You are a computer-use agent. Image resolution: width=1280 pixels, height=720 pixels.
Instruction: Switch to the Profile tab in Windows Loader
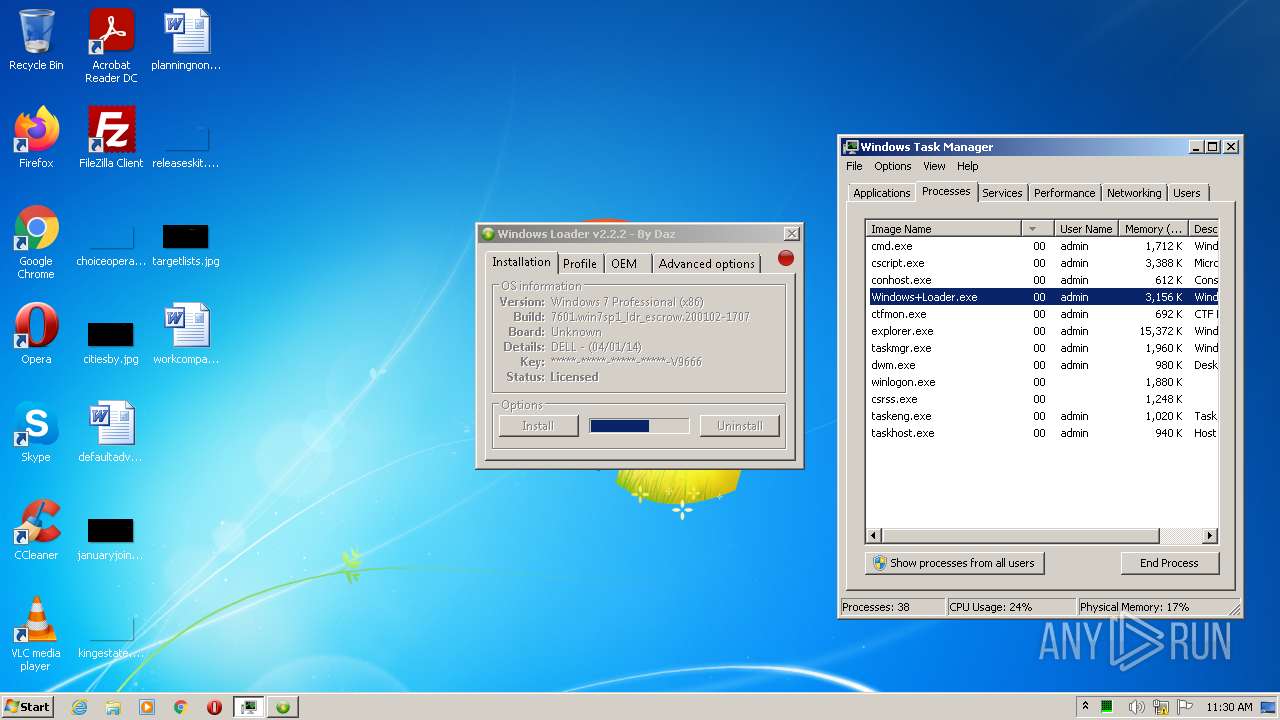click(x=579, y=264)
